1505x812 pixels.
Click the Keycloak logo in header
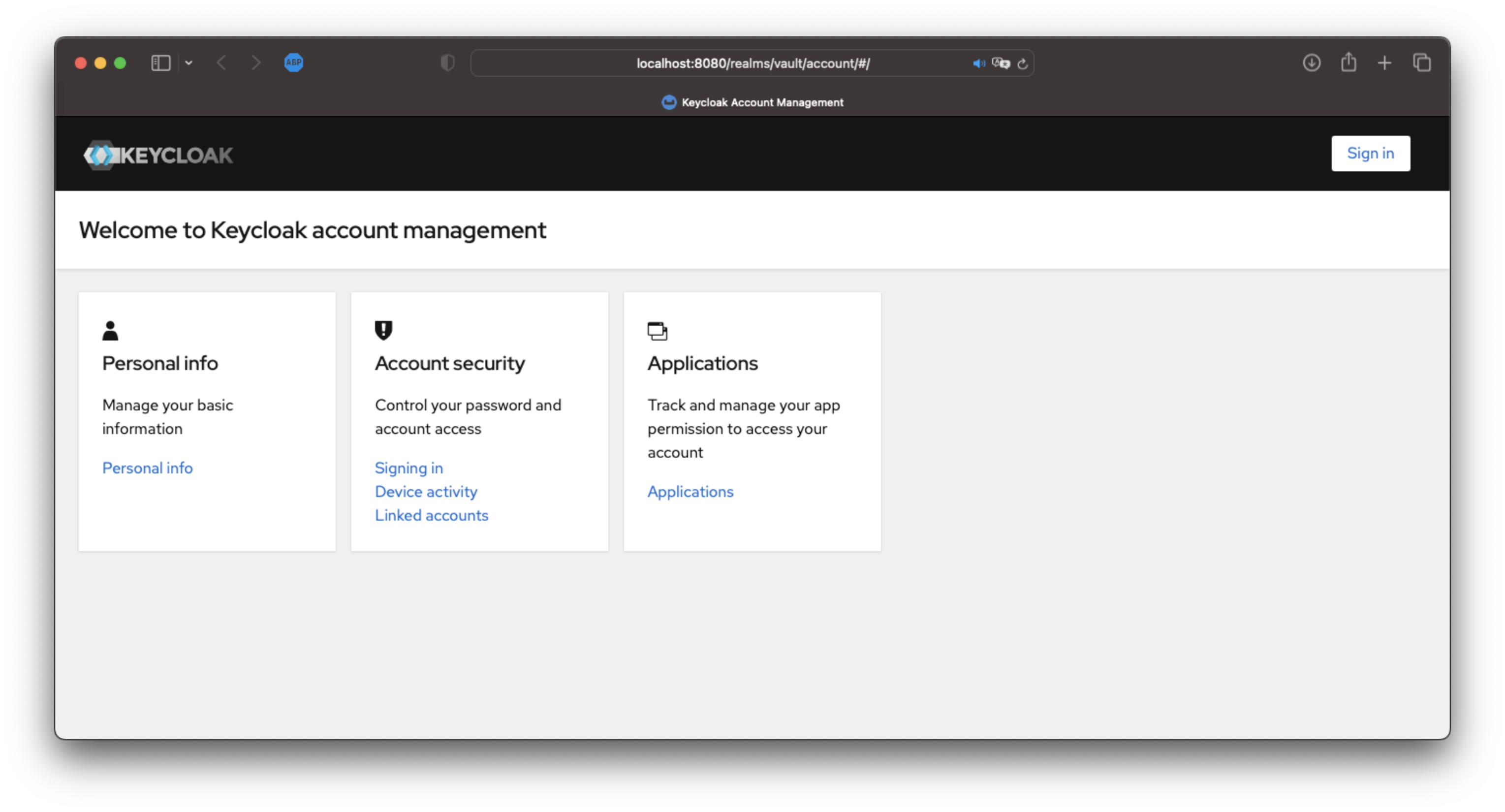158,156
